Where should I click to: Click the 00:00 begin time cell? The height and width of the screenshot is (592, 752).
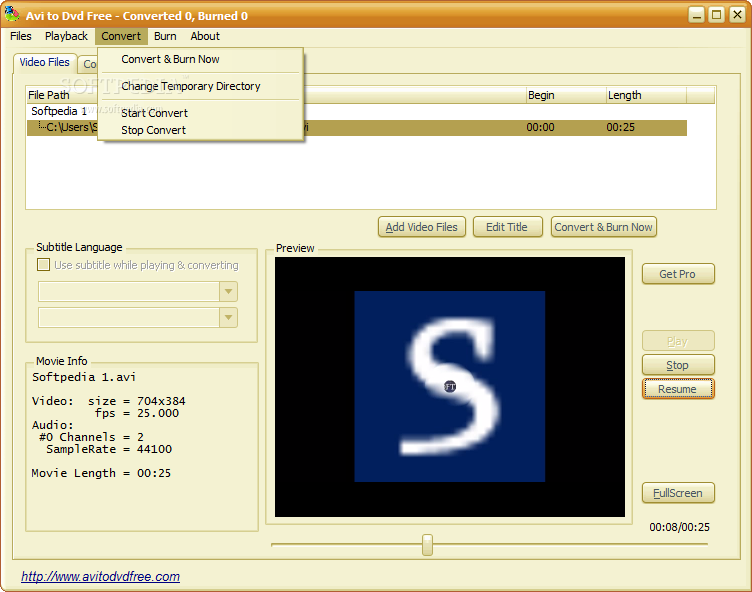coord(540,127)
